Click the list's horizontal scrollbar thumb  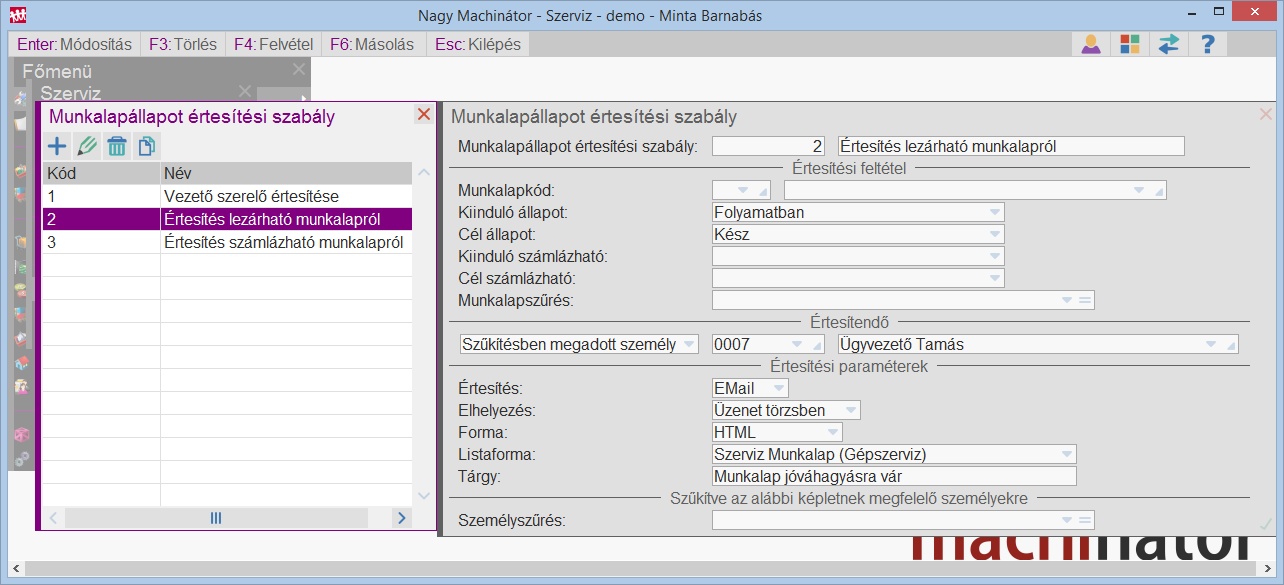pyautogui.click(x=215, y=518)
